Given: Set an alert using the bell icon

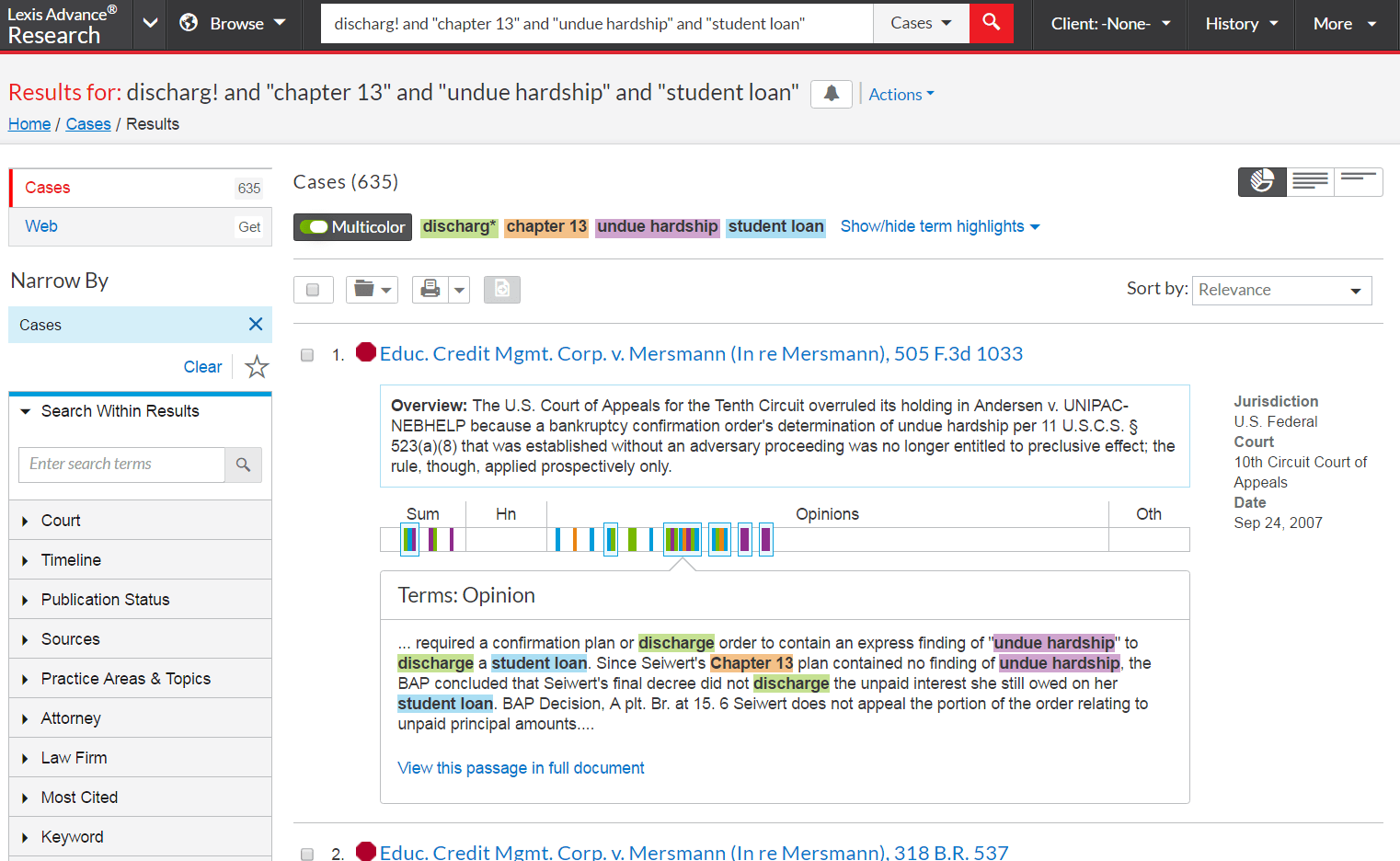Looking at the screenshot, I should (x=831, y=94).
